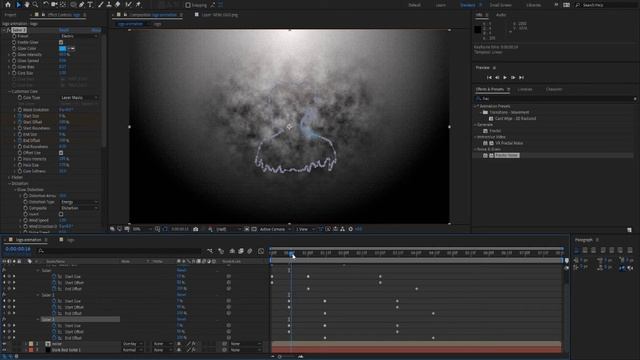Viewport: 640px width, 360px height.
Task: Toggle the viewer transparency grid button
Action: 254,229
